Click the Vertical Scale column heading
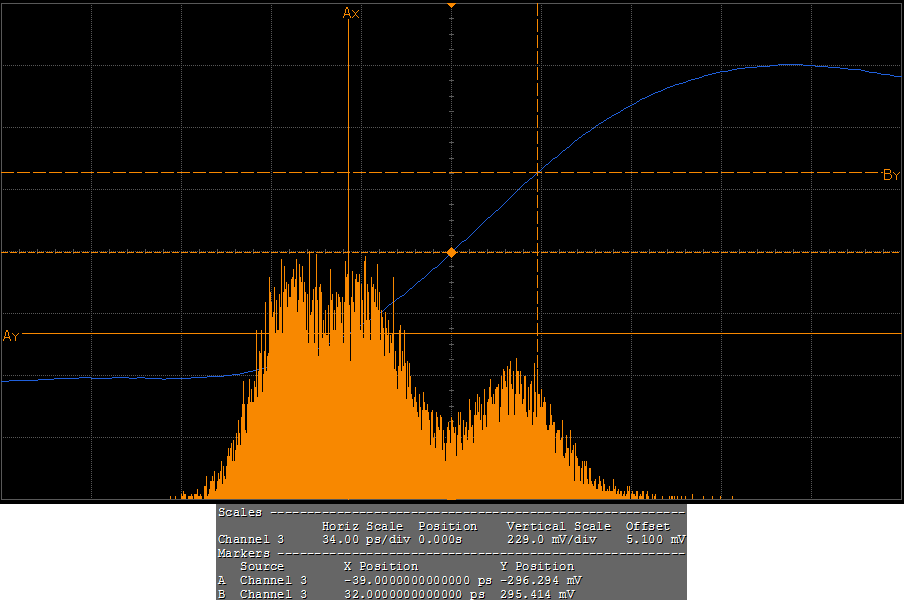Image resolution: width=904 pixels, height=600 pixels. coord(558,526)
